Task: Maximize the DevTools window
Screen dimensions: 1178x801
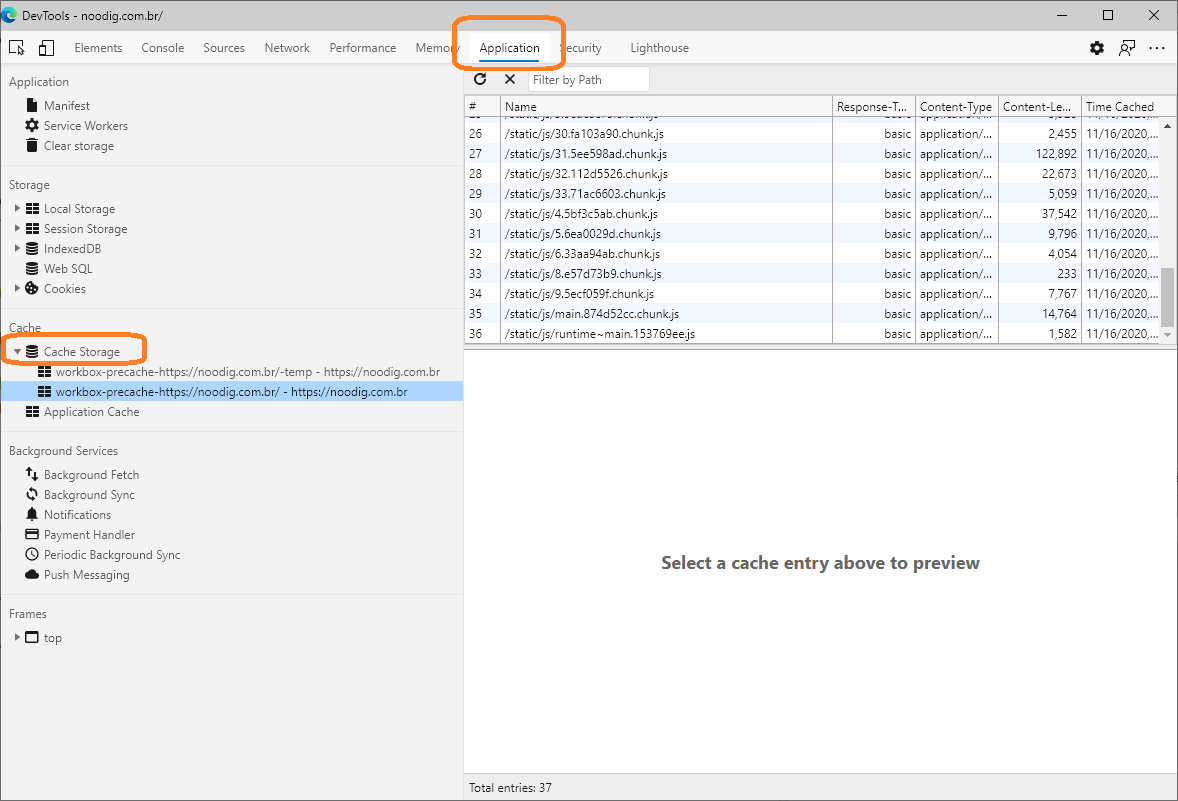Action: coord(1107,15)
